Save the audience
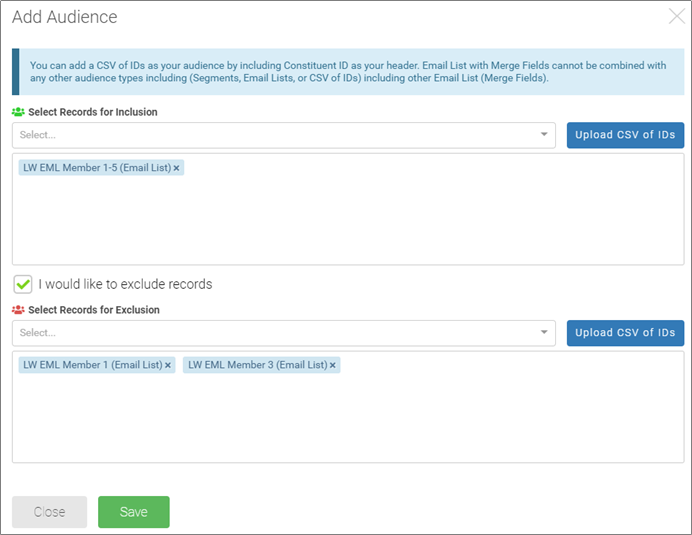This screenshot has height=535, width=692. 133,512
